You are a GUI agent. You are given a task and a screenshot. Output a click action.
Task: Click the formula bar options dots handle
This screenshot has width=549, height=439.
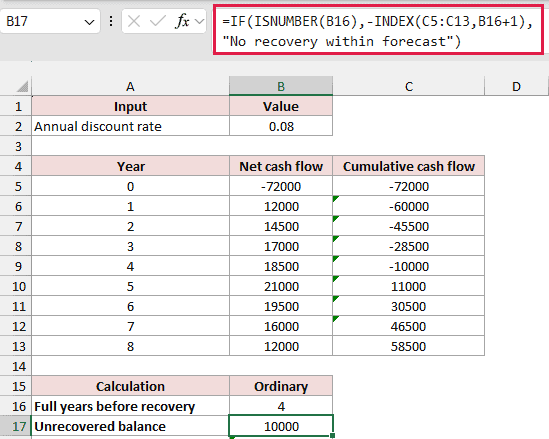[111, 21]
